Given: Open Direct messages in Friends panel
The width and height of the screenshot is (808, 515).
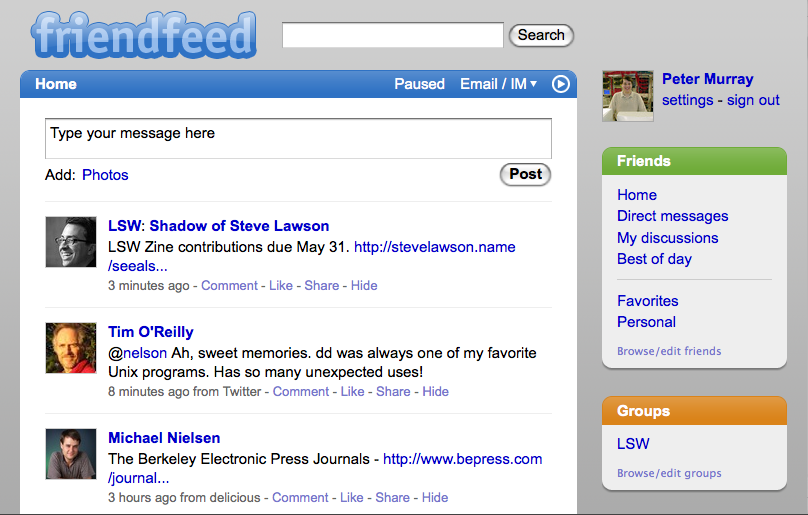Looking at the screenshot, I should coord(672,216).
